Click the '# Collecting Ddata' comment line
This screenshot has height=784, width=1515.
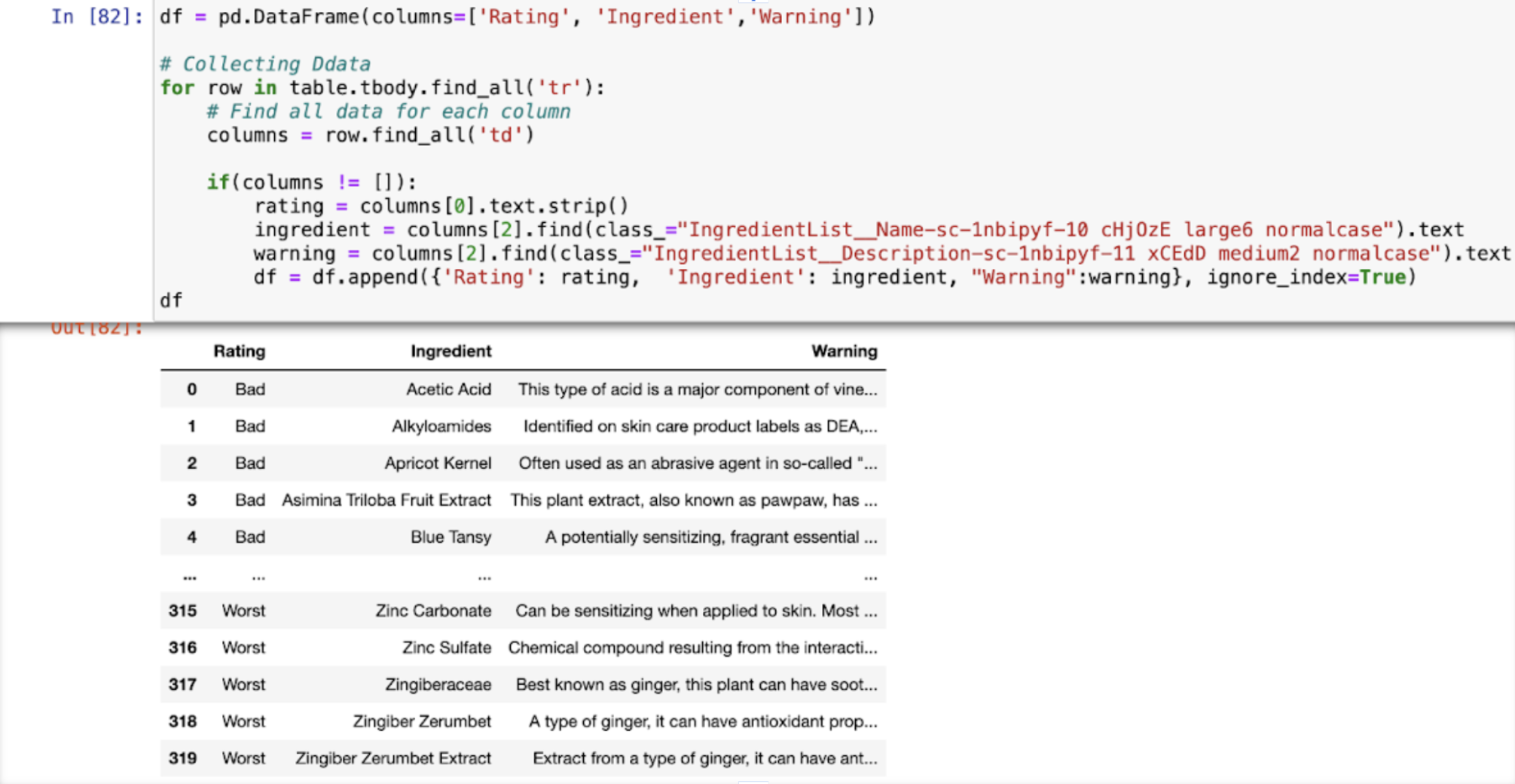click(265, 64)
